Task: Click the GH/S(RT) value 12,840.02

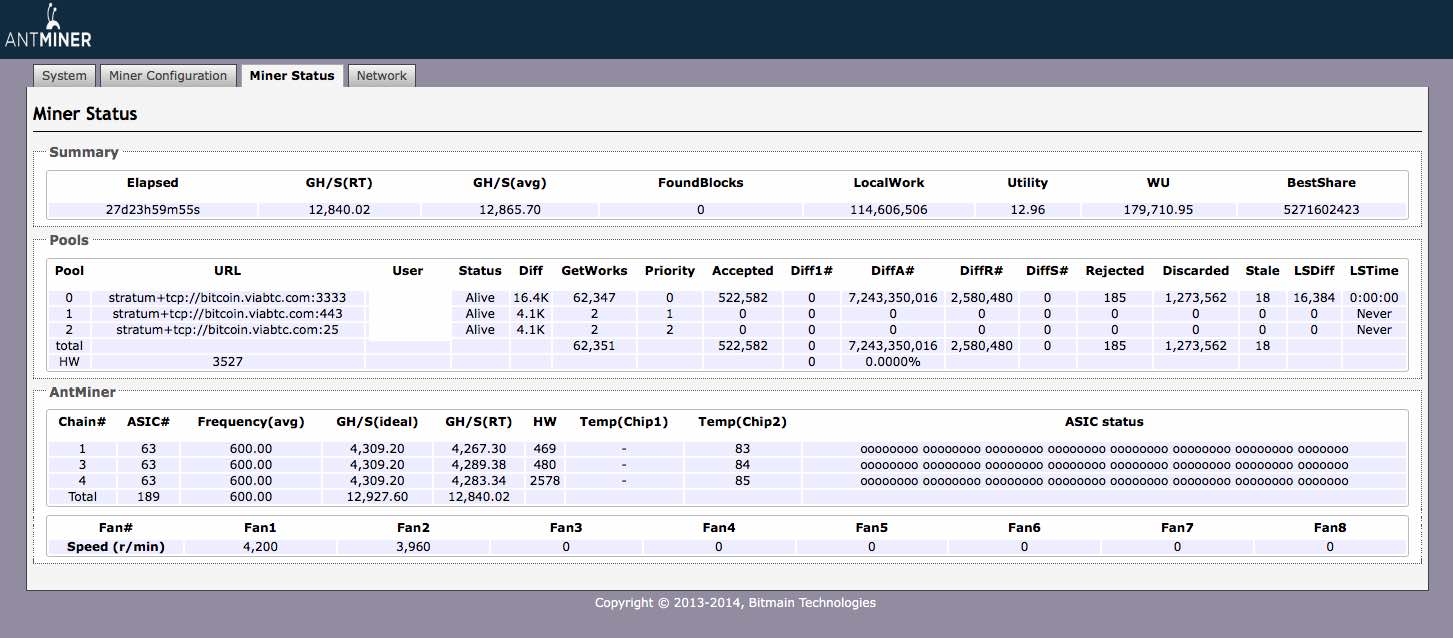Action: (339, 210)
